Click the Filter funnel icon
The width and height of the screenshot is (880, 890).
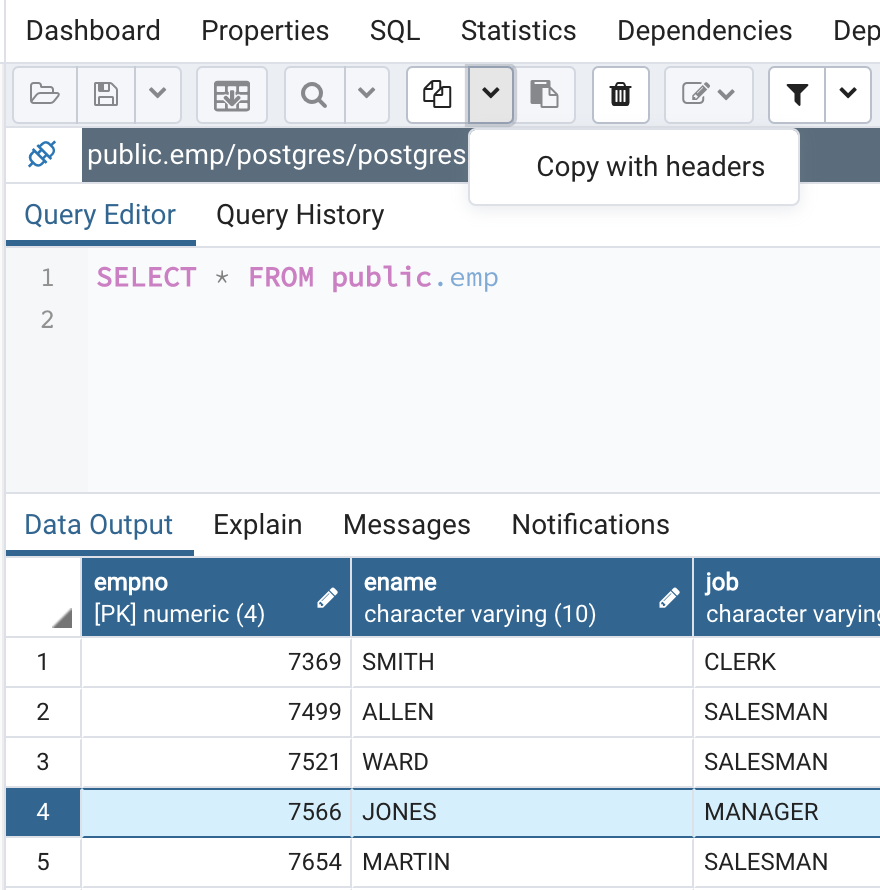tap(796, 95)
